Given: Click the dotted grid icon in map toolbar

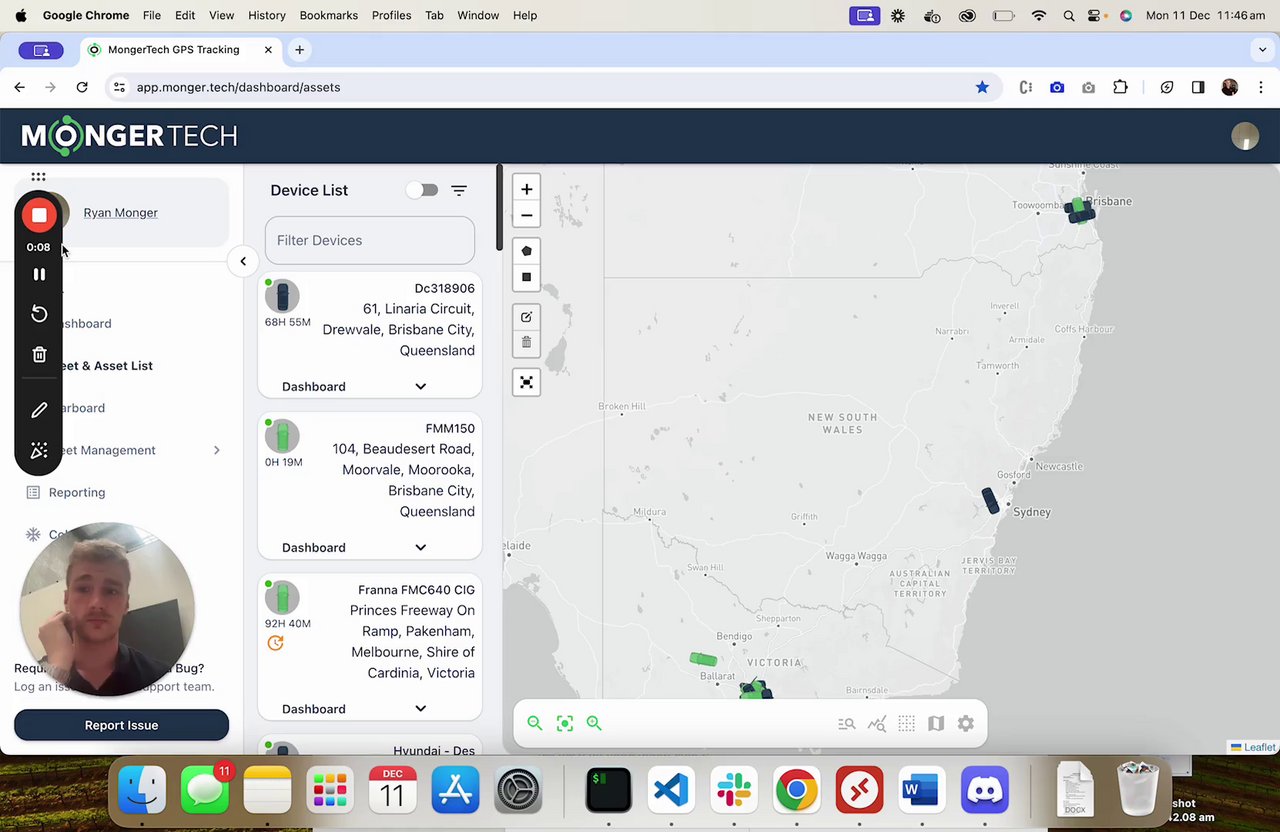Looking at the screenshot, I should pyautogui.click(x=906, y=723).
